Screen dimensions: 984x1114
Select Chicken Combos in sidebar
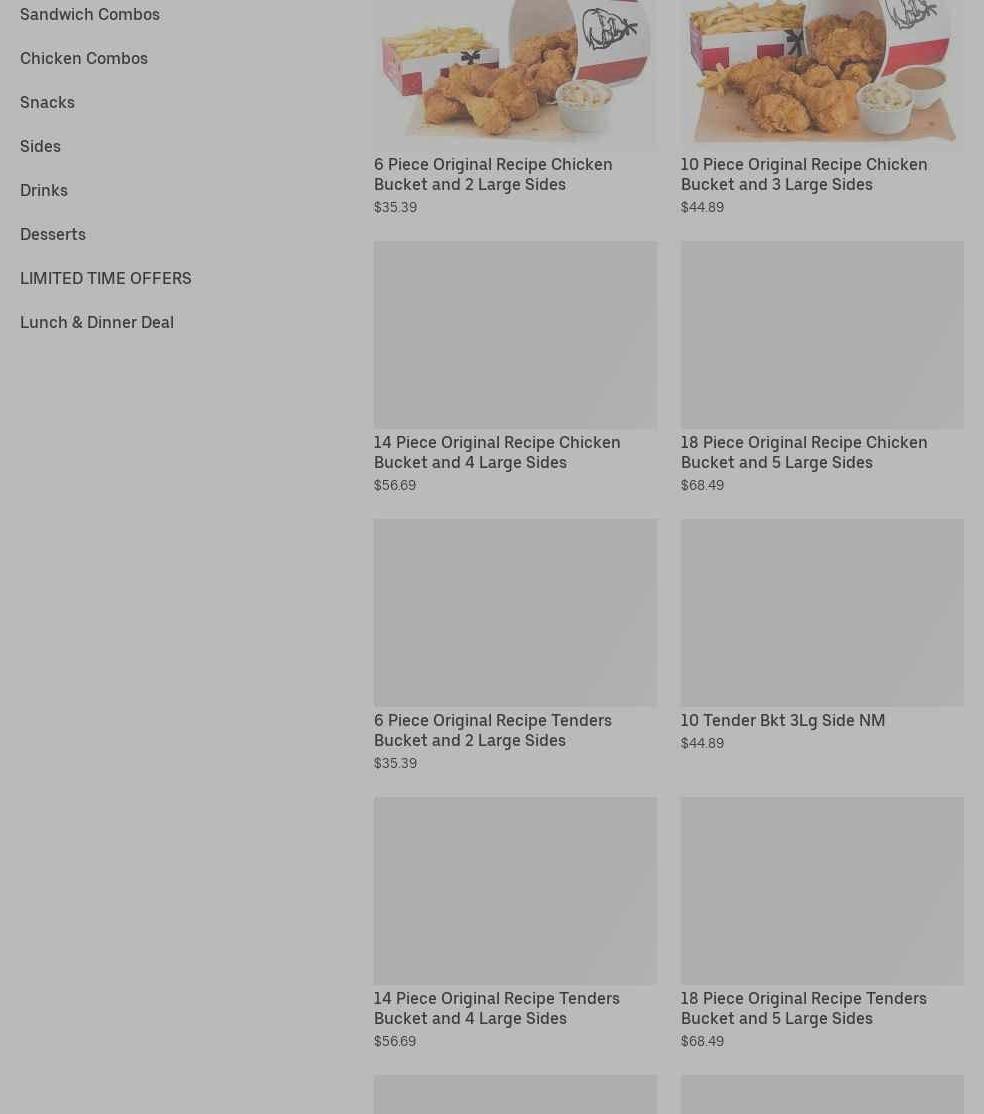click(x=84, y=58)
